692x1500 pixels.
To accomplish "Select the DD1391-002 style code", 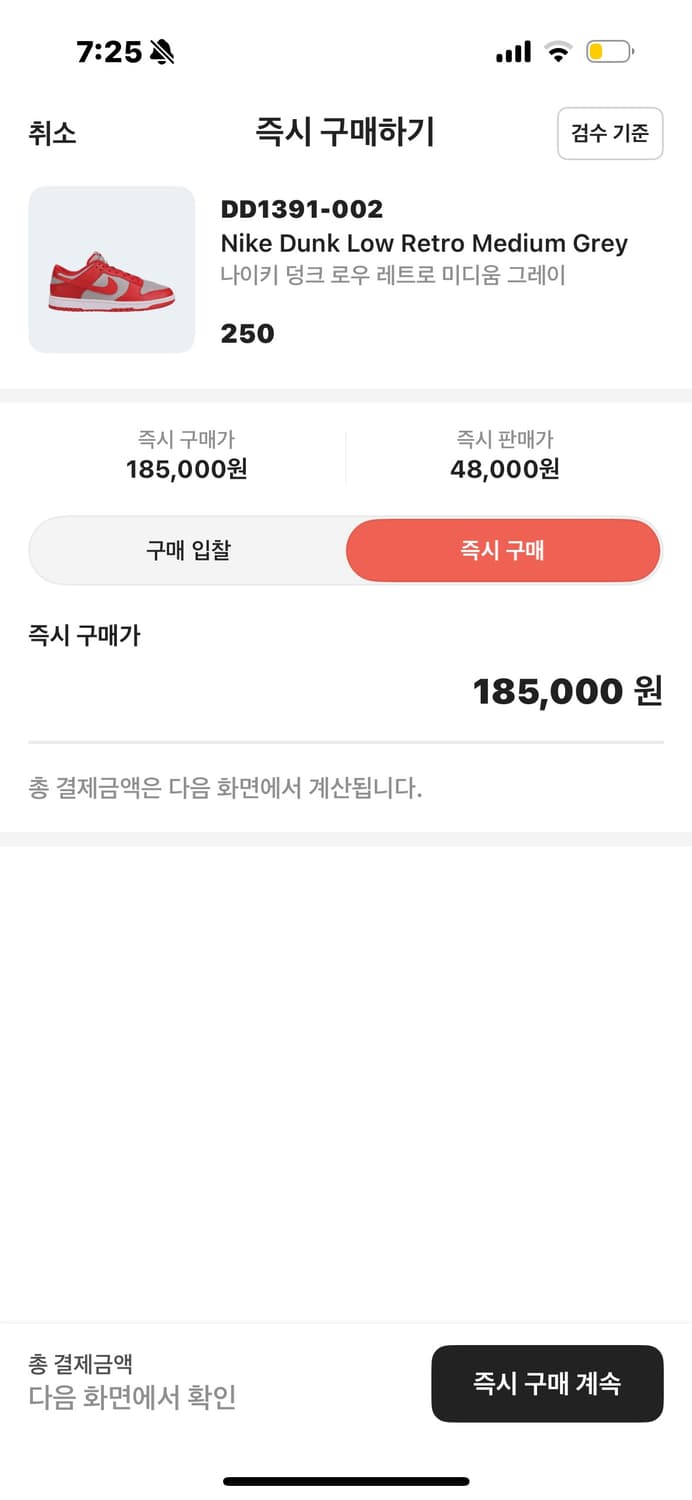I will (x=302, y=208).
